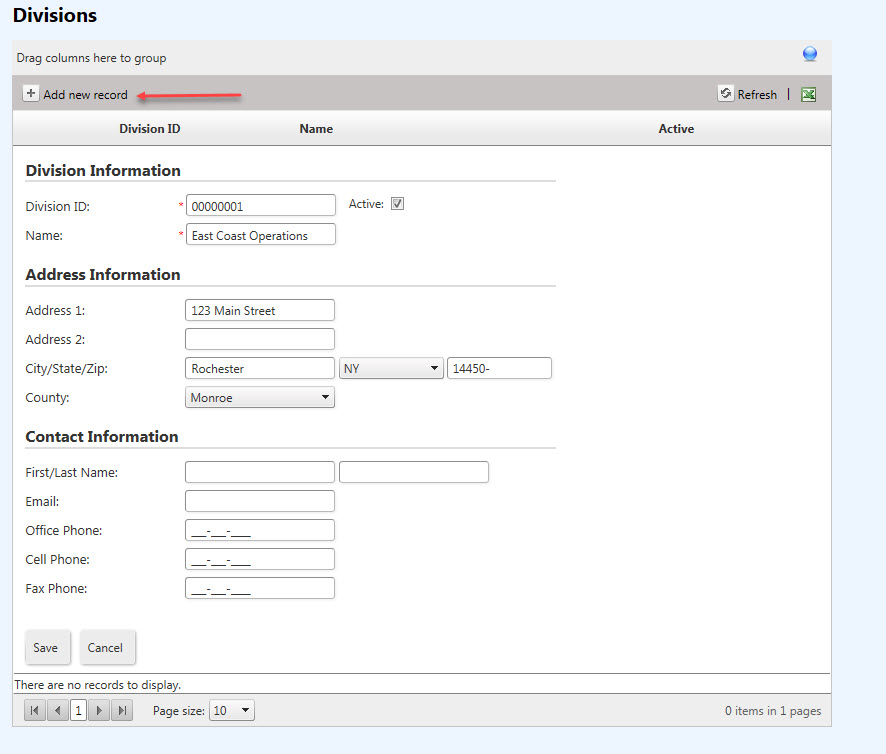This screenshot has height=754, width=886.
Task: Save the division record
Action: [46, 648]
